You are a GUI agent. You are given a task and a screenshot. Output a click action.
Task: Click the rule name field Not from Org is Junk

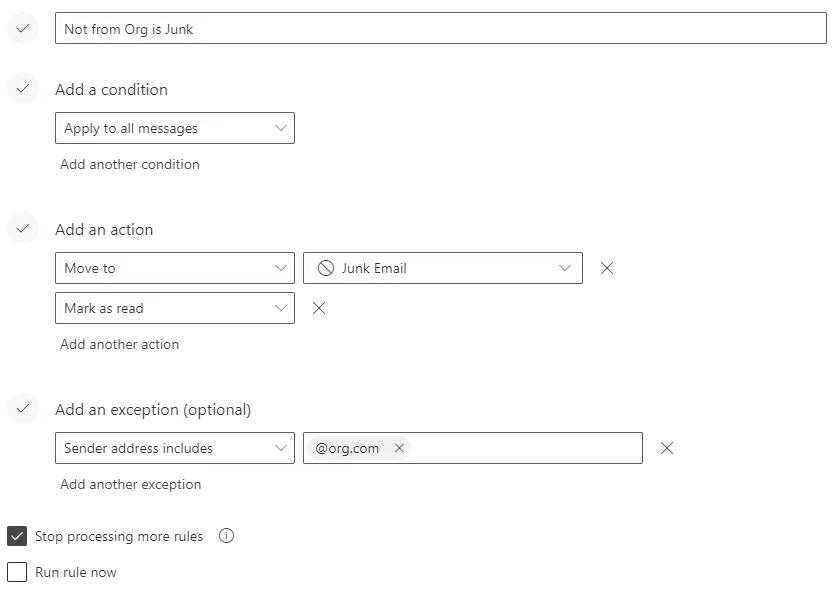click(x=440, y=29)
